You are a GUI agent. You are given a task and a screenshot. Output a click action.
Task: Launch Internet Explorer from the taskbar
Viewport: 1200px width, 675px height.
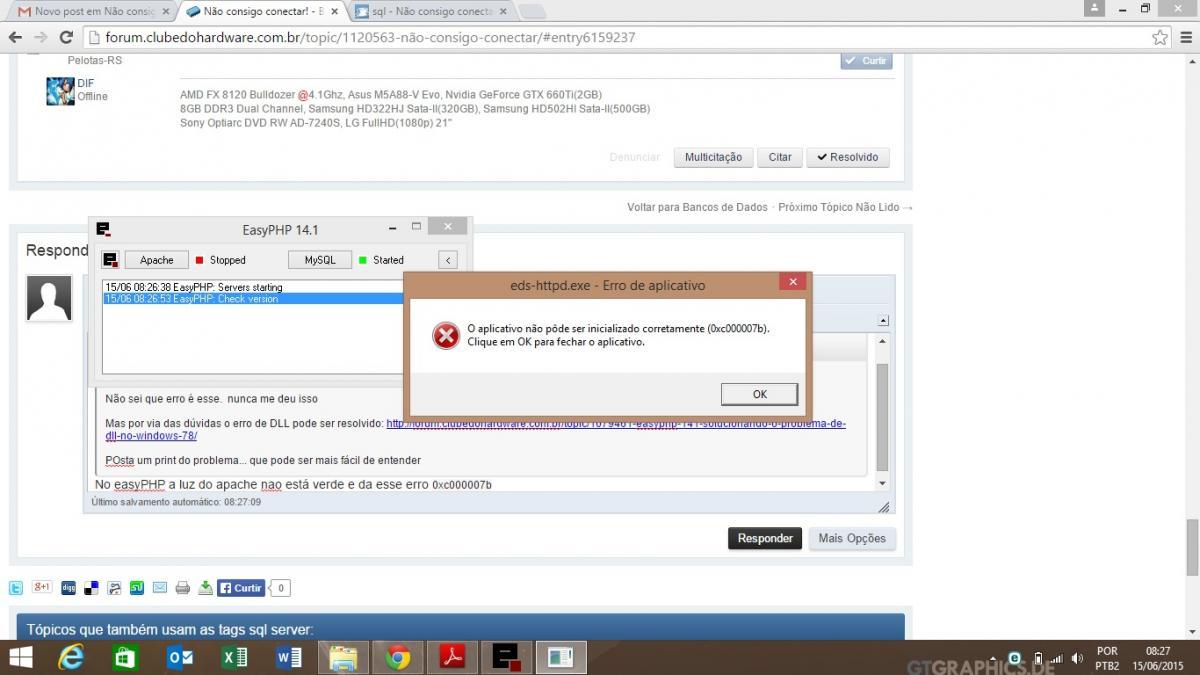[71, 657]
